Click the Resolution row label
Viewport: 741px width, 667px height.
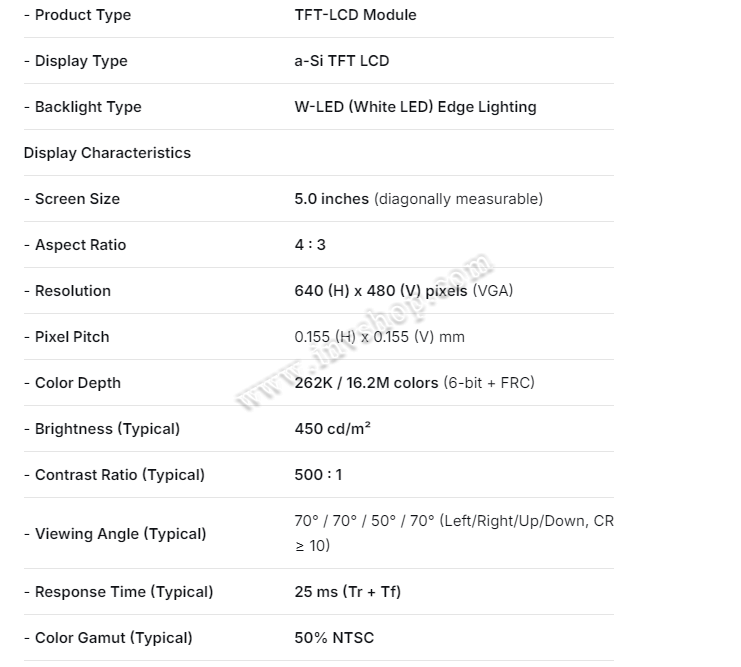click(72, 291)
